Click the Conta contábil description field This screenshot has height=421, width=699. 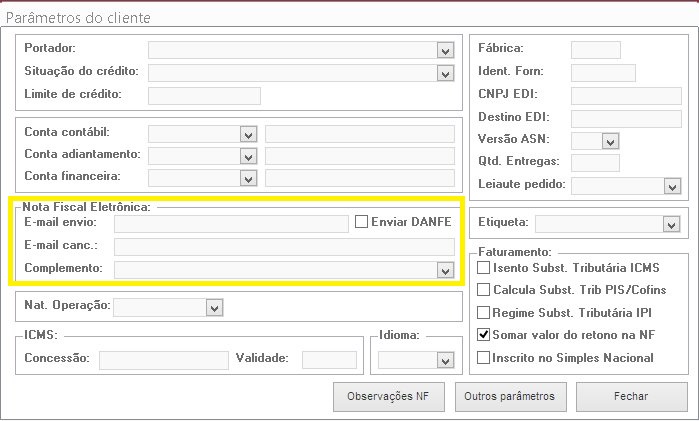(360, 134)
